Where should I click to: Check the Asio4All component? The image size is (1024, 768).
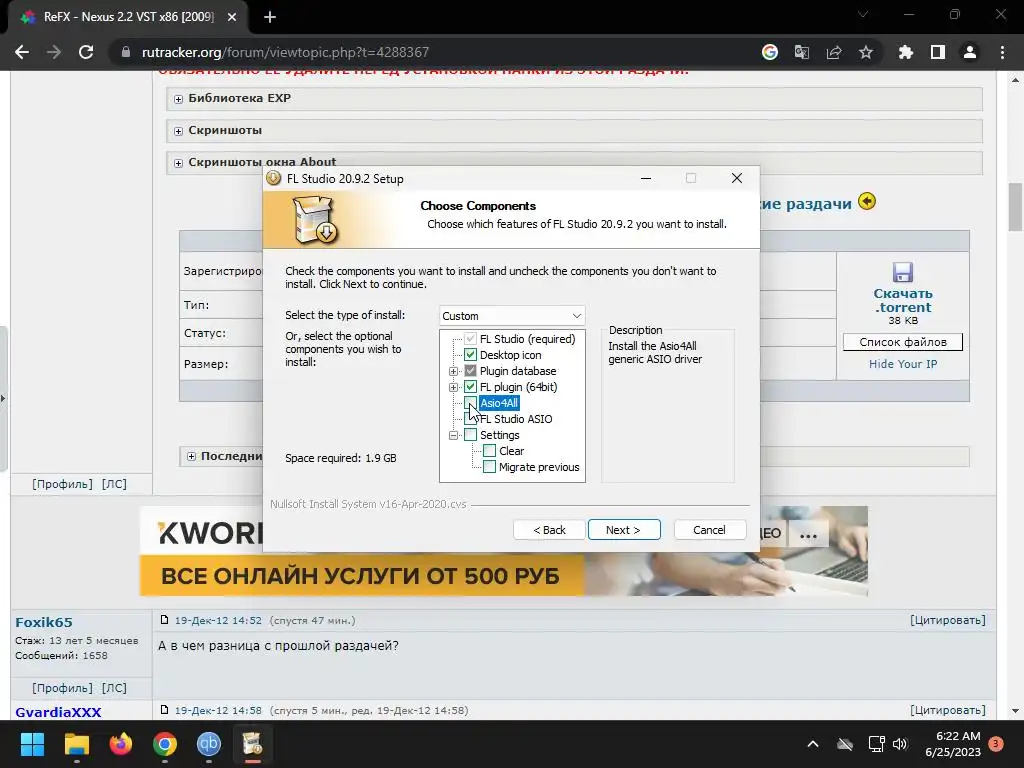tap(470, 403)
